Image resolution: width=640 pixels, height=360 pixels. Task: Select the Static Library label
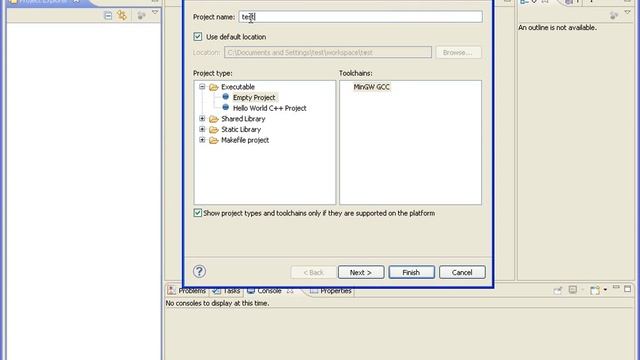point(241,129)
